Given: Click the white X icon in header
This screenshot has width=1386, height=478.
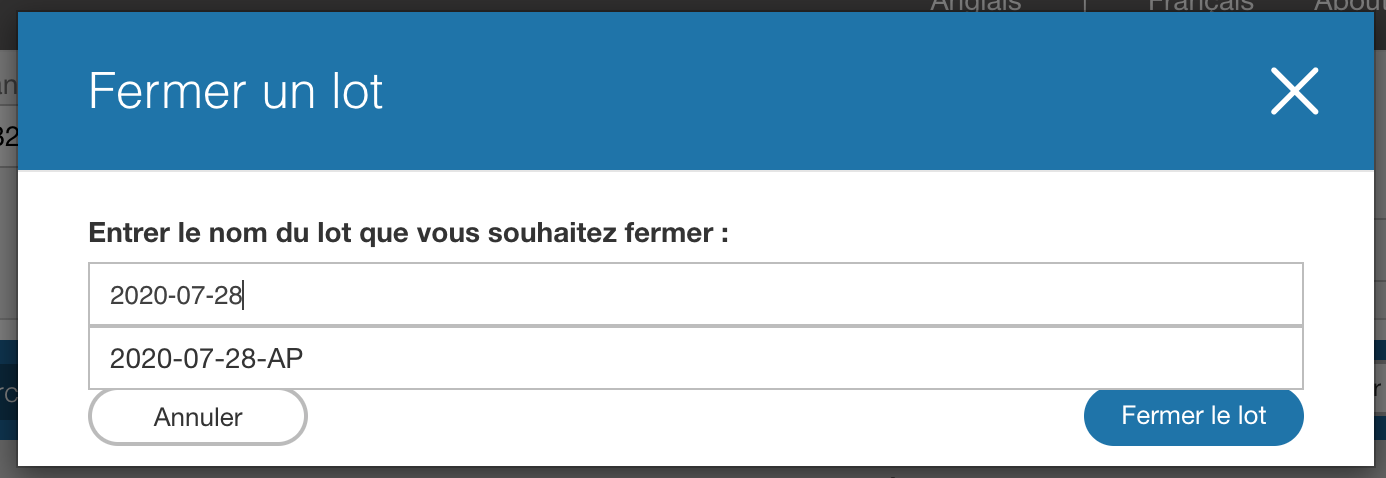Looking at the screenshot, I should [x=1294, y=92].
